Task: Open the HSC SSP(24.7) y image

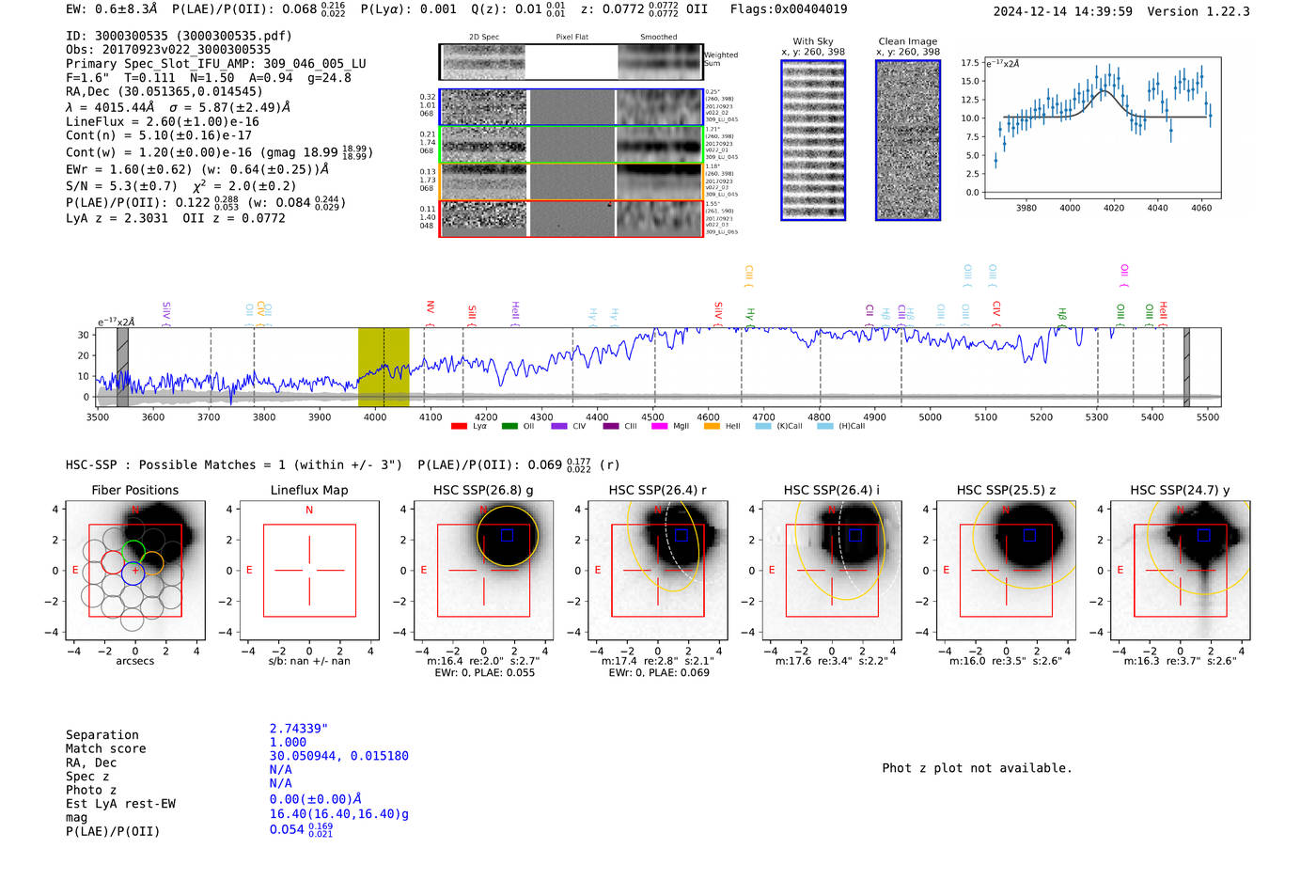Action: click(x=1181, y=571)
